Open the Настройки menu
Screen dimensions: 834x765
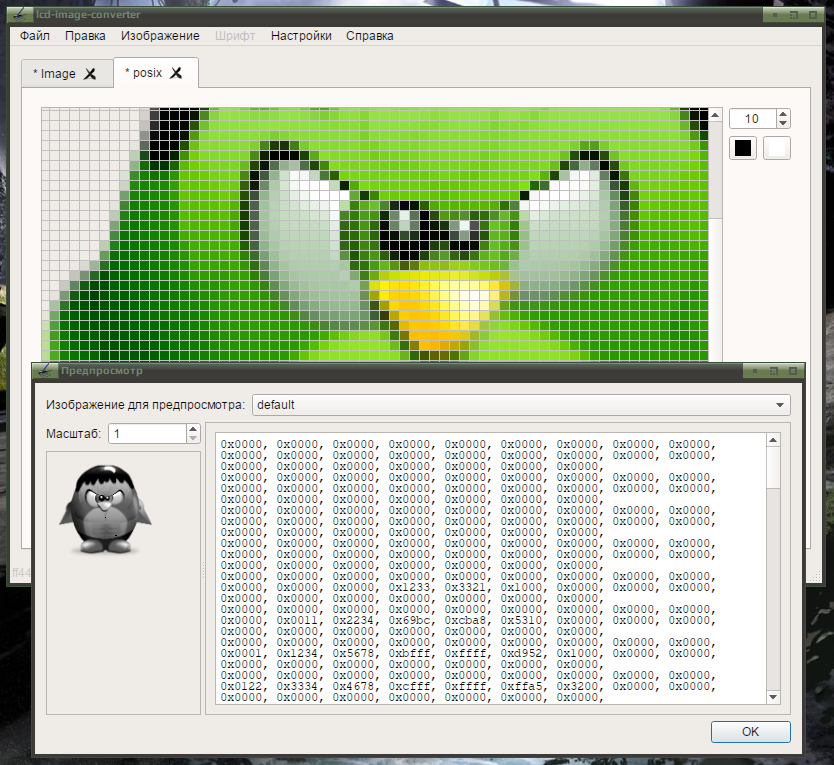tap(301, 36)
